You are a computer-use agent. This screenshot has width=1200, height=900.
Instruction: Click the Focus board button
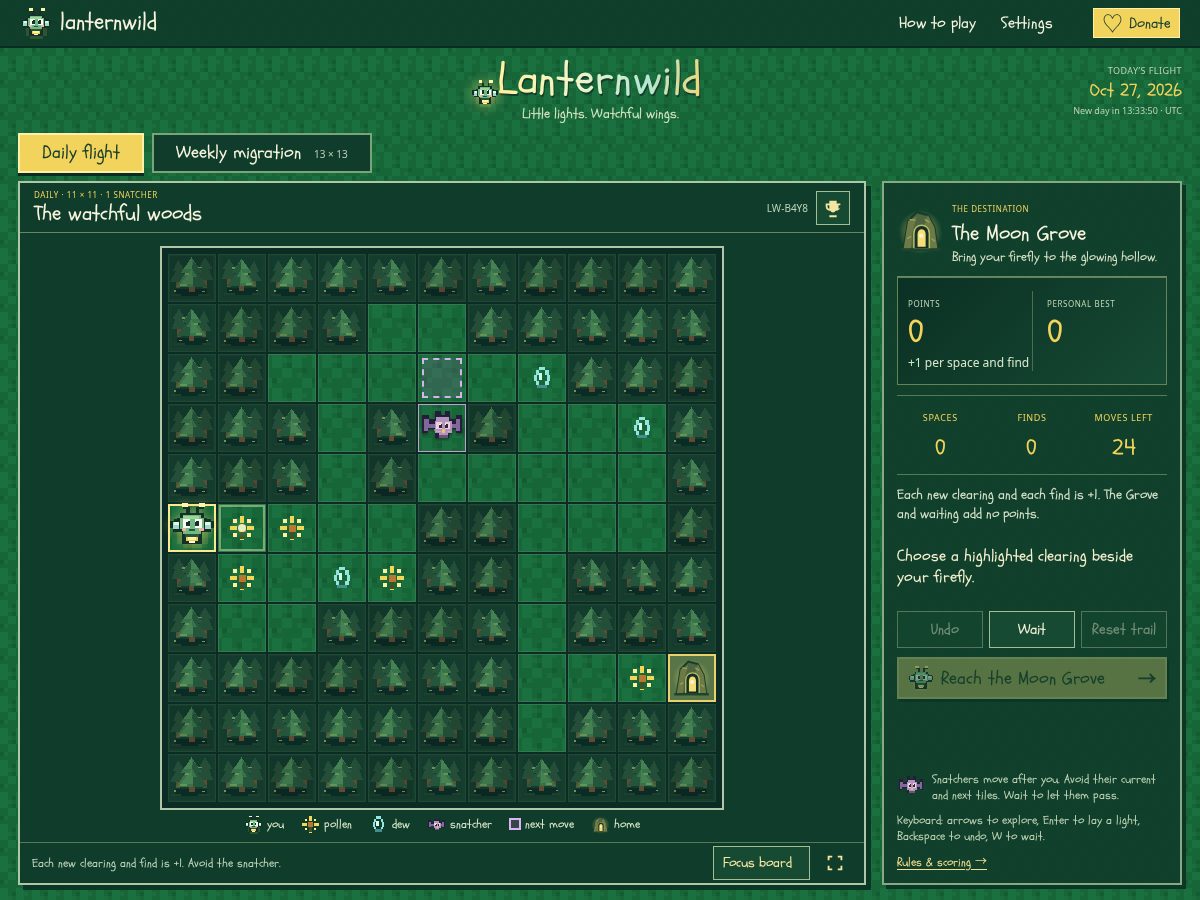coord(761,863)
